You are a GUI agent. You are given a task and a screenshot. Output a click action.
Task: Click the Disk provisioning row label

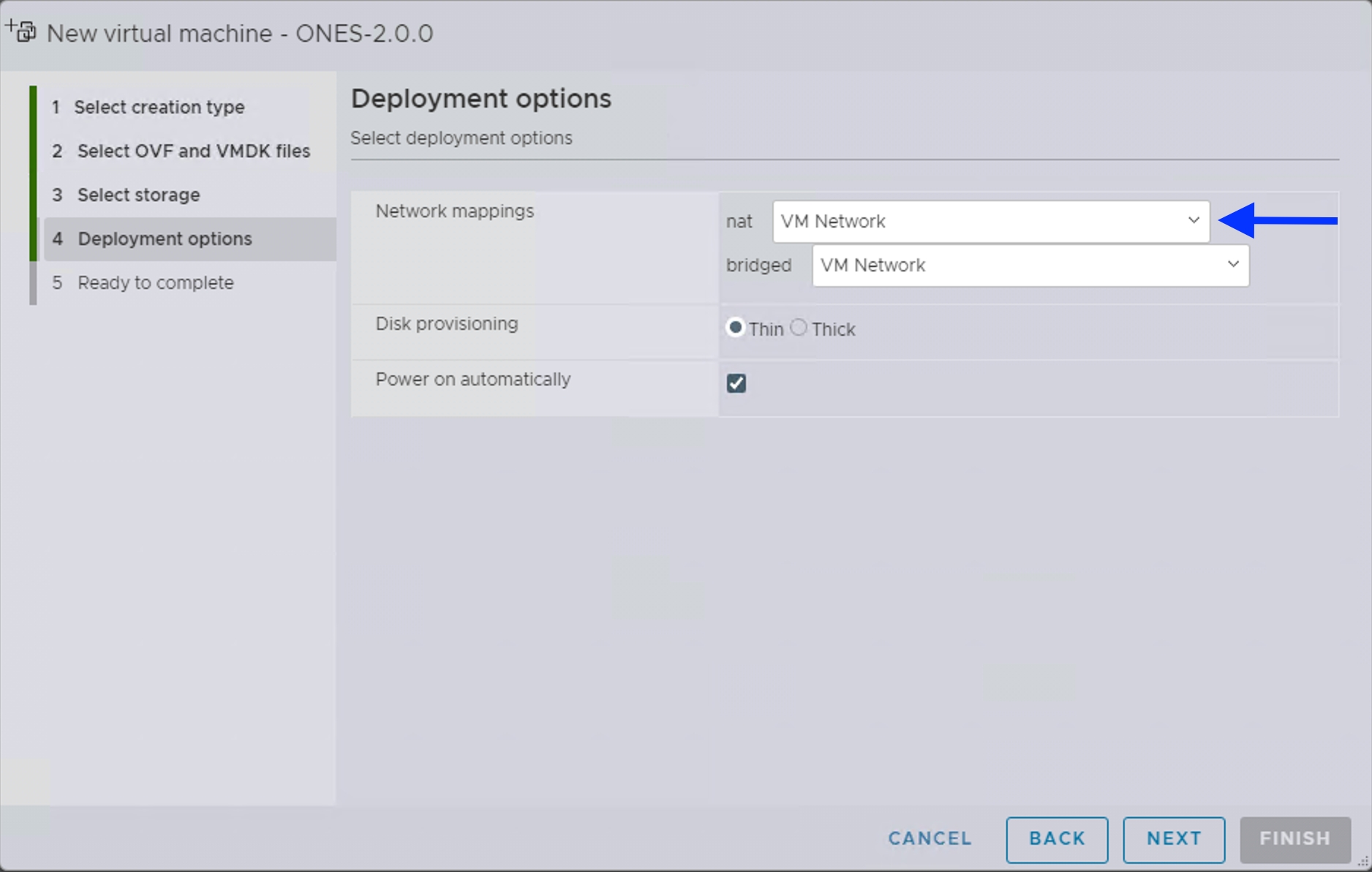(x=446, y=323)
